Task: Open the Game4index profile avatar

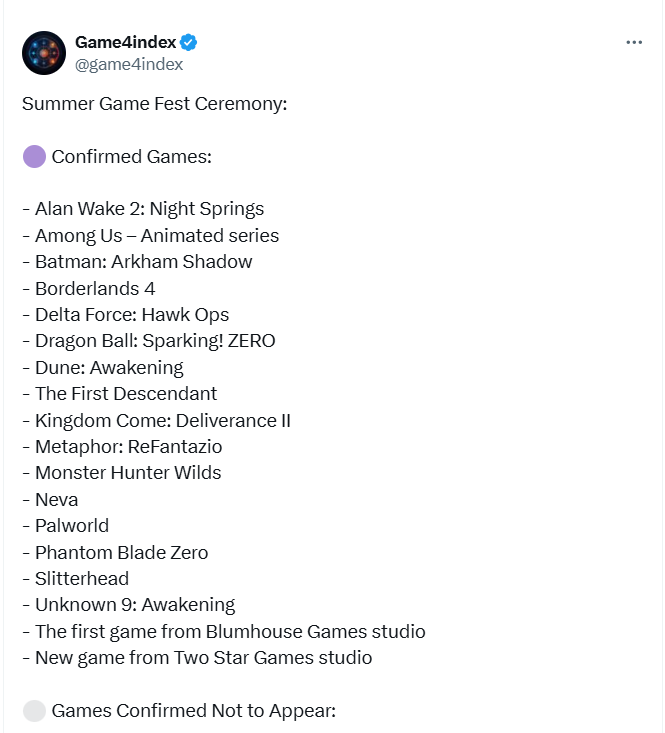Action: tap(44, 53)
